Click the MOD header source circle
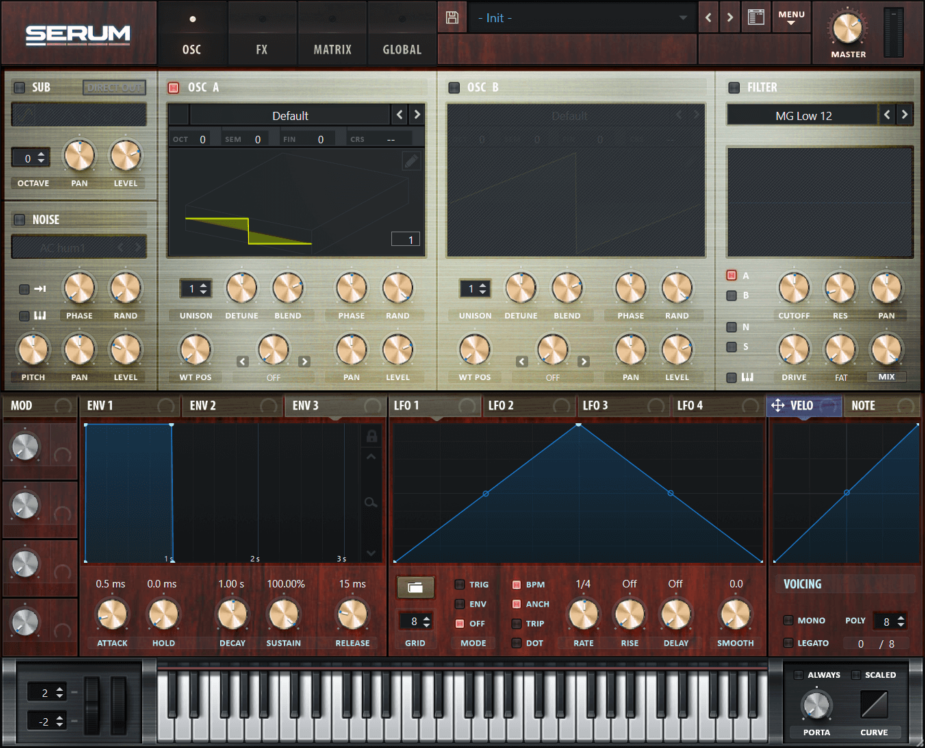The width and height of the screenshot is (925, 748). click(x=63, y=406)
